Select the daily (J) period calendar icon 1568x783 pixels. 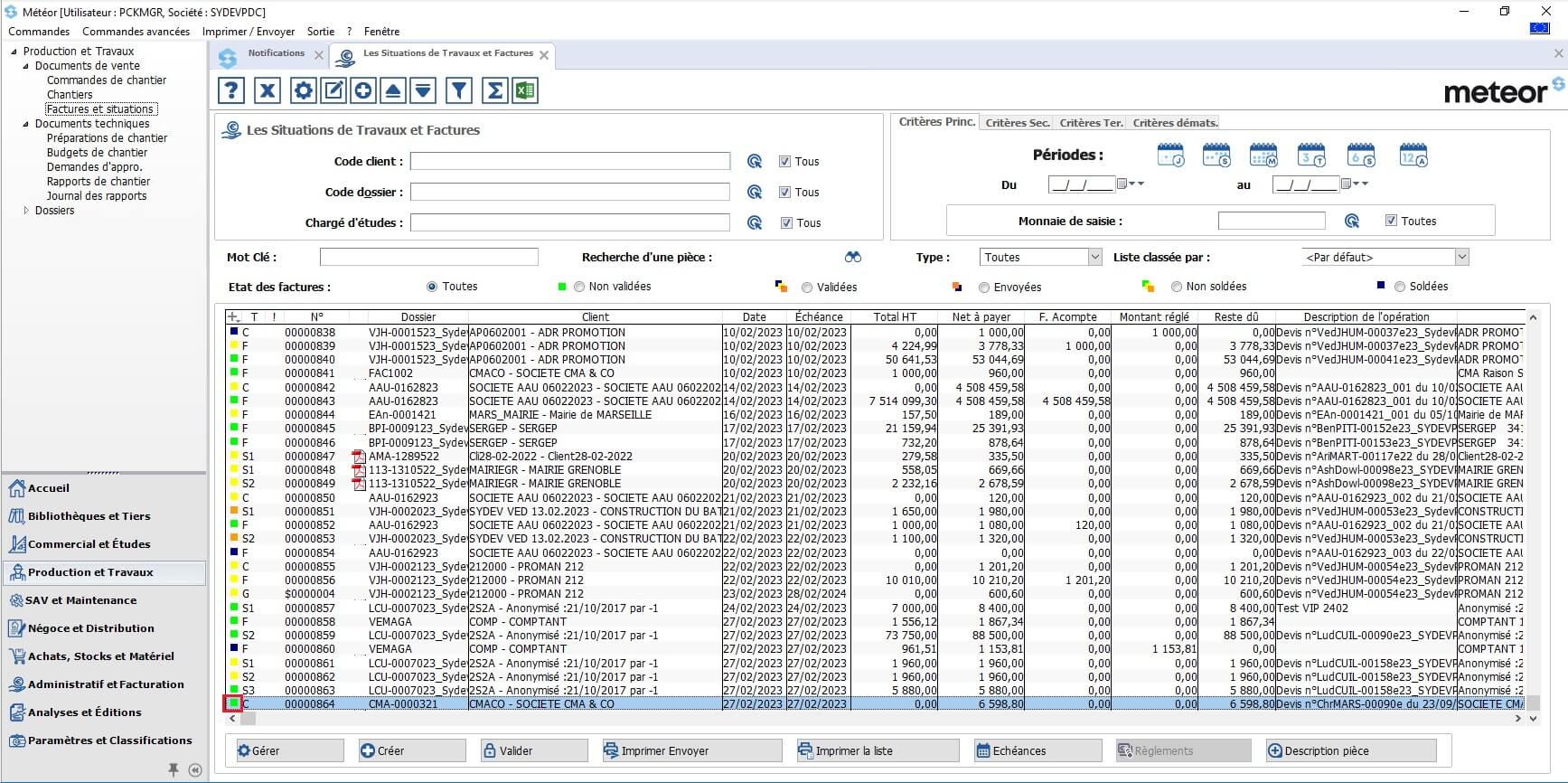pos(1170,156)
